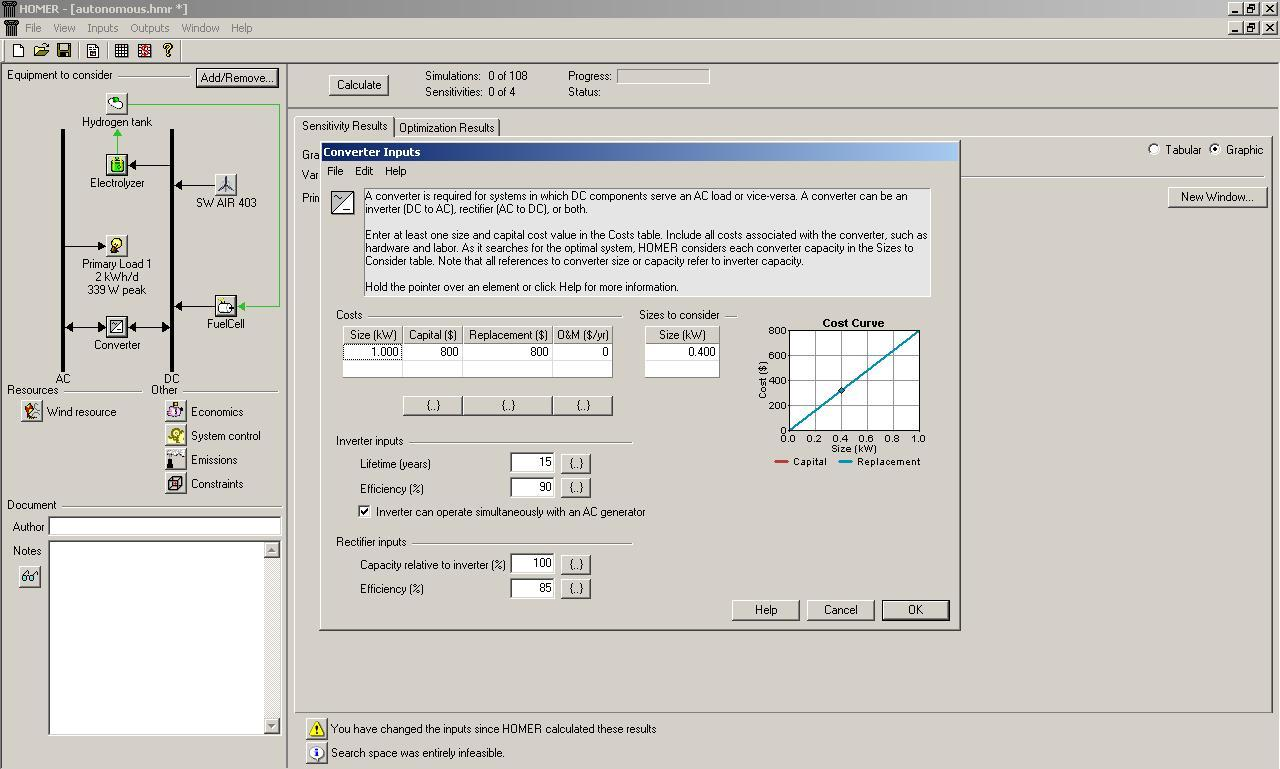The height and width of the screenshot is (769, 1280).
Task: Click the inverter Efficiency (%) field
Action: 532,487
